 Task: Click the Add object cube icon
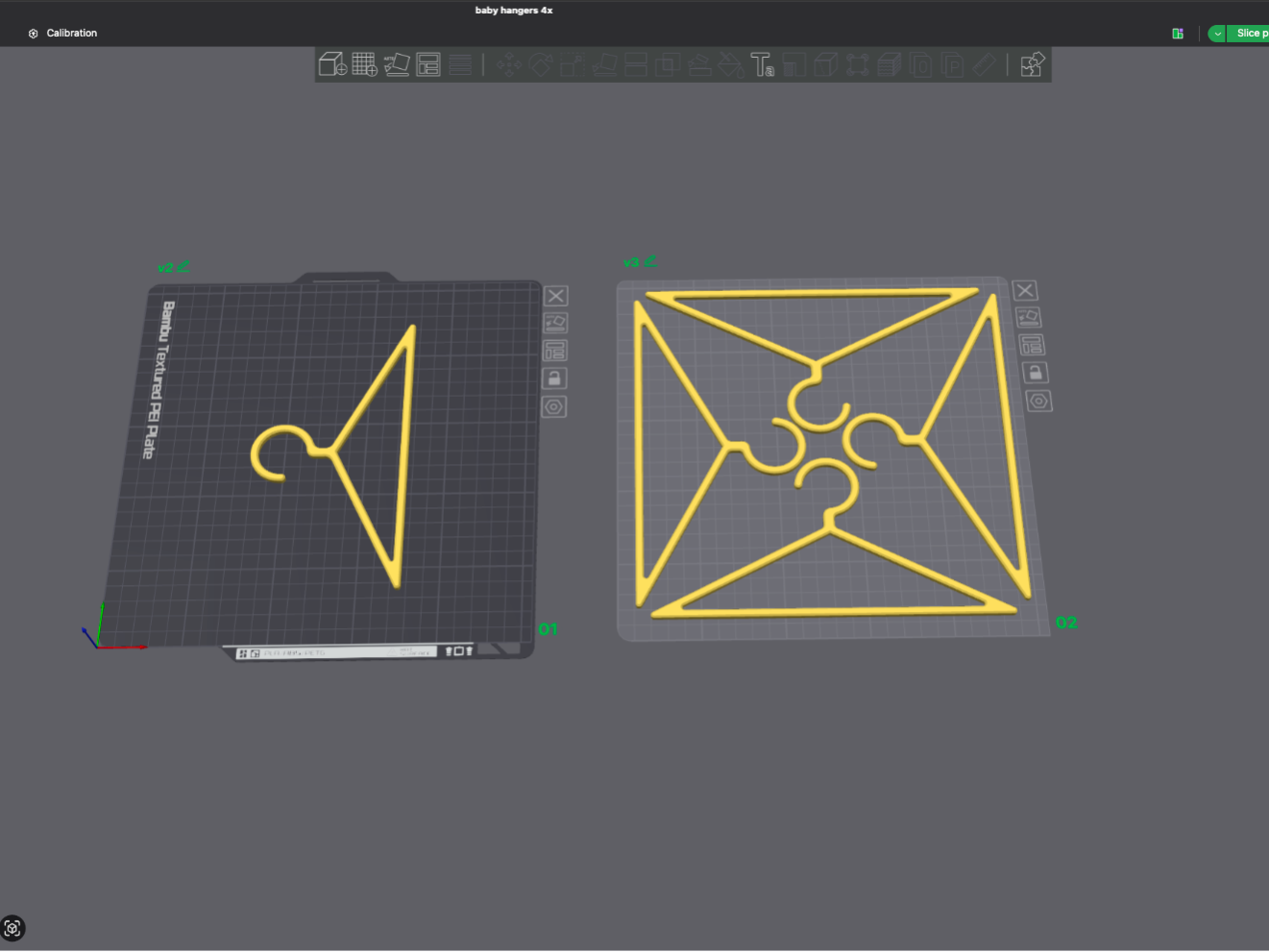(x=332, y=64)
